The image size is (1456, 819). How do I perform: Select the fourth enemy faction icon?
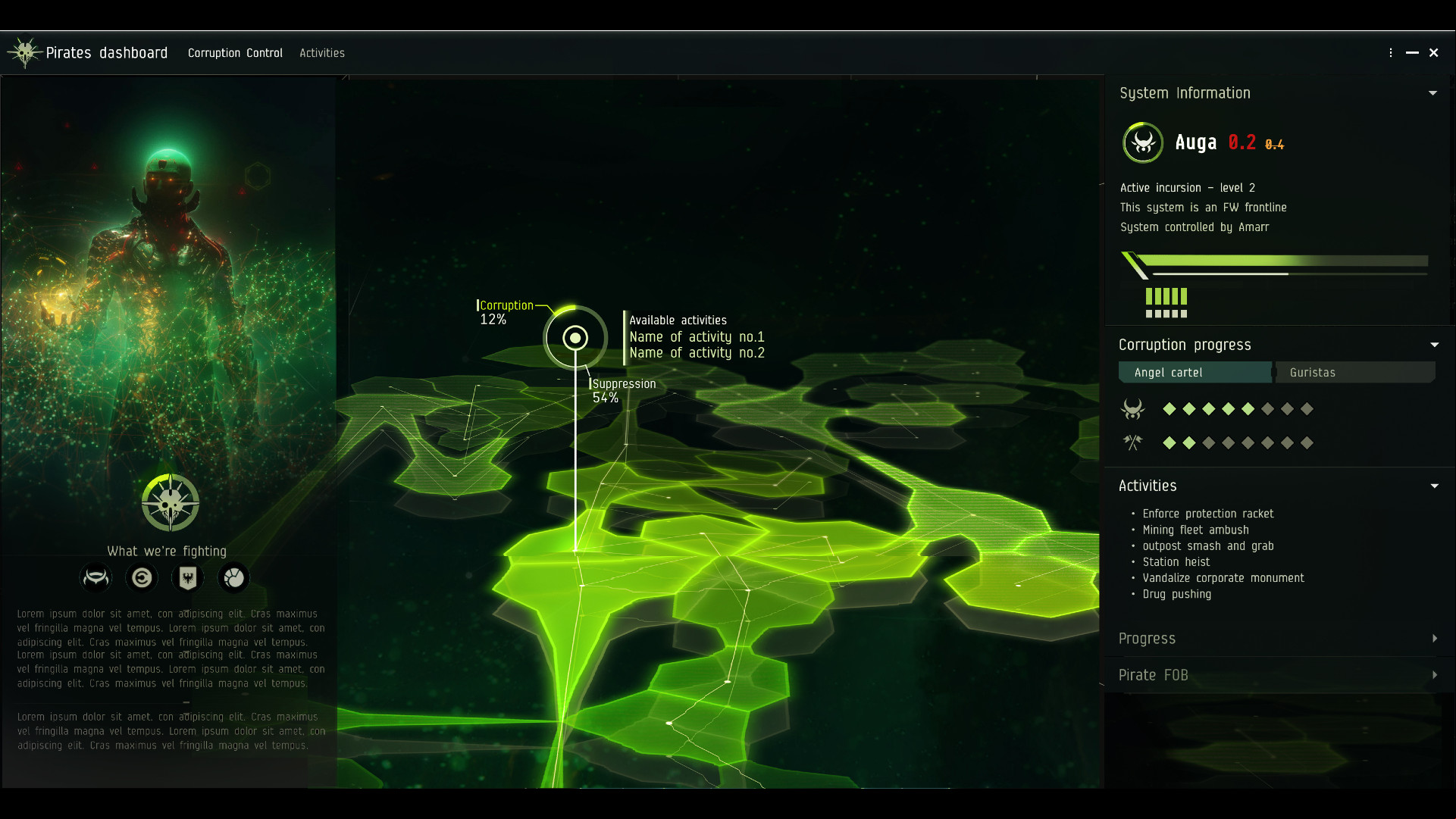234,578
